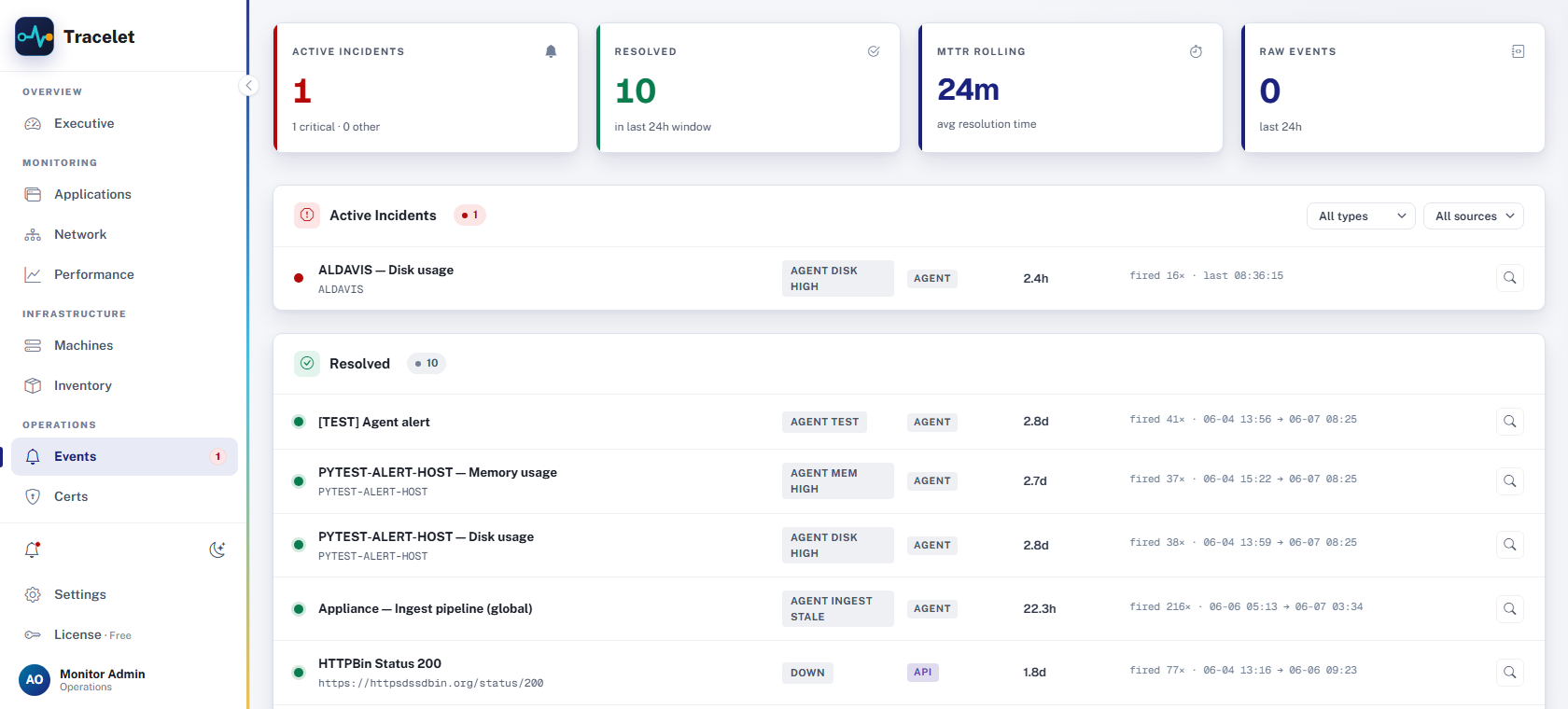Click the MTTR Rolling stopwatch icon
The image size is (1568, 709).
point(1196,51)
